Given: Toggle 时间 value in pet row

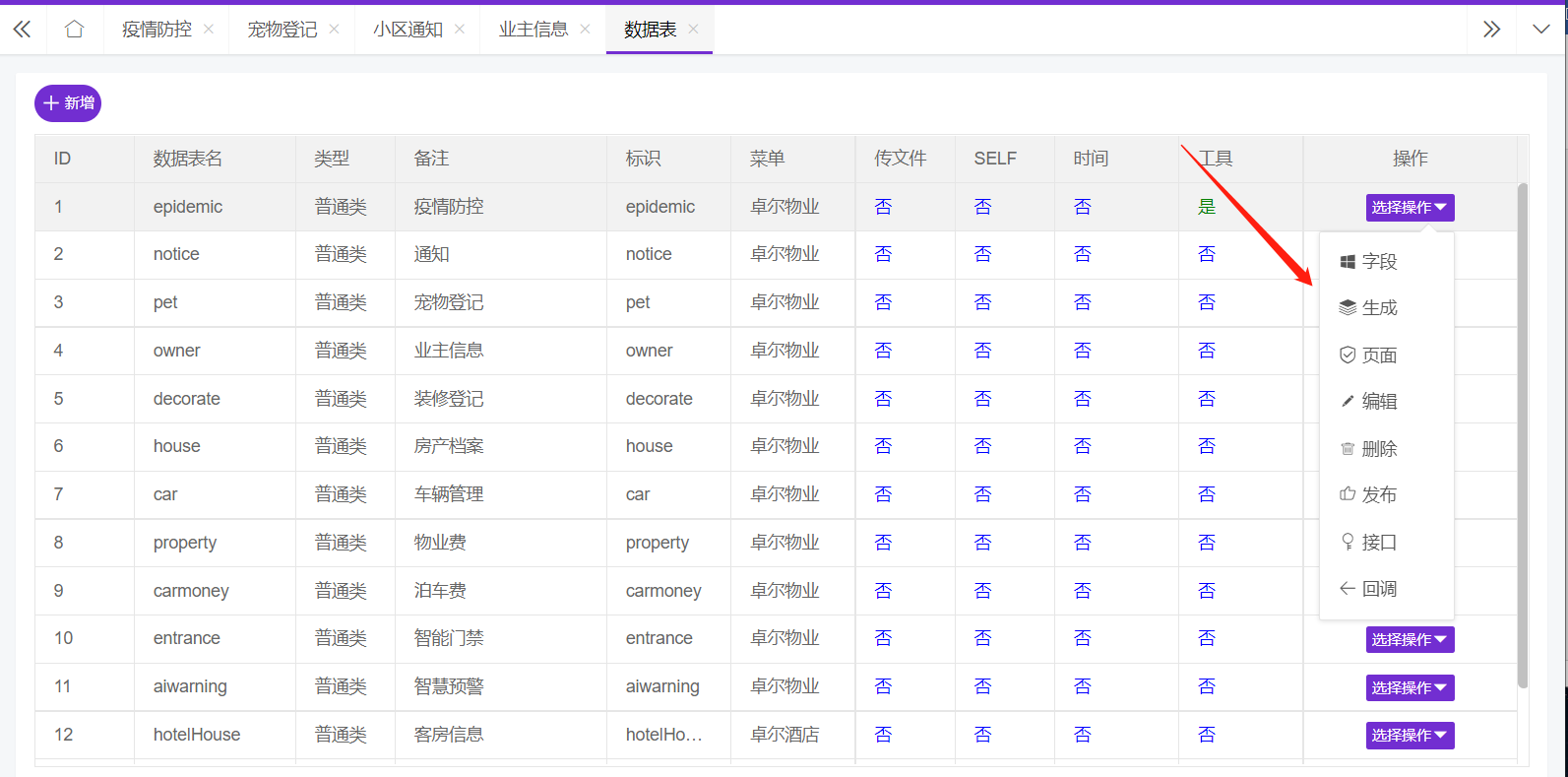Looking at the screenshot, I should 1083,302.
